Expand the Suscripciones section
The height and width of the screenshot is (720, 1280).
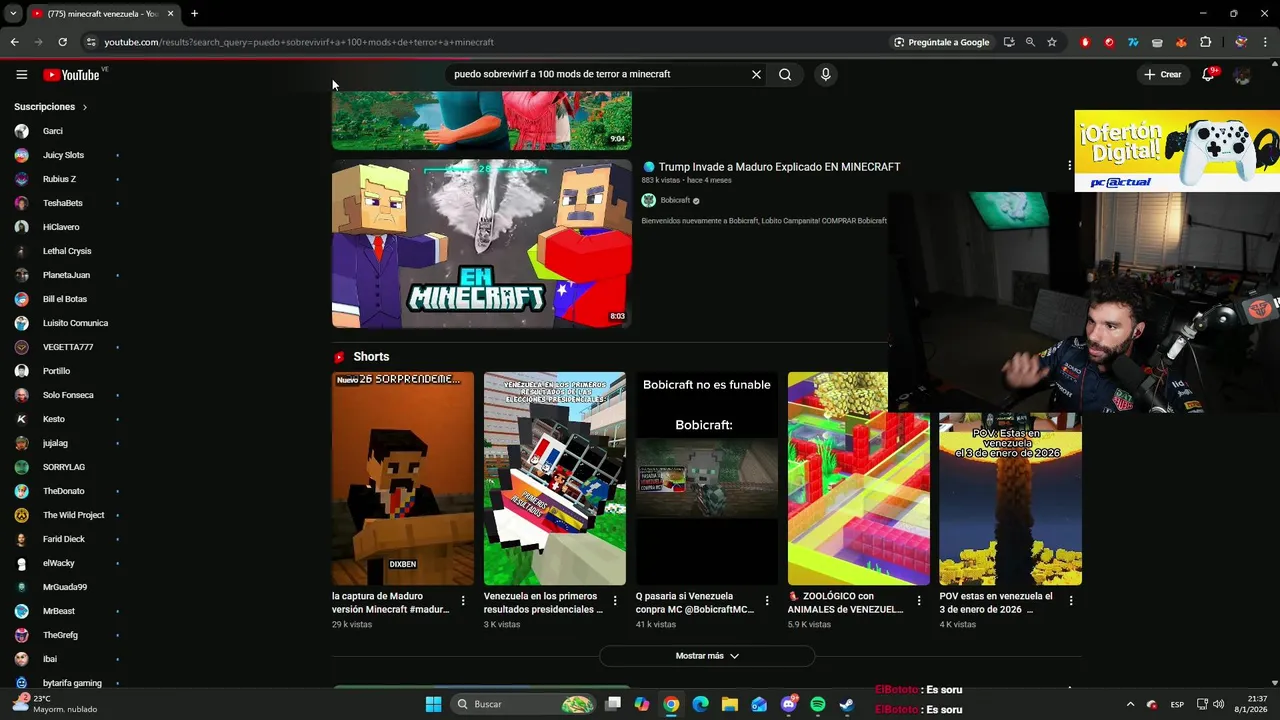tap(51, 107)
